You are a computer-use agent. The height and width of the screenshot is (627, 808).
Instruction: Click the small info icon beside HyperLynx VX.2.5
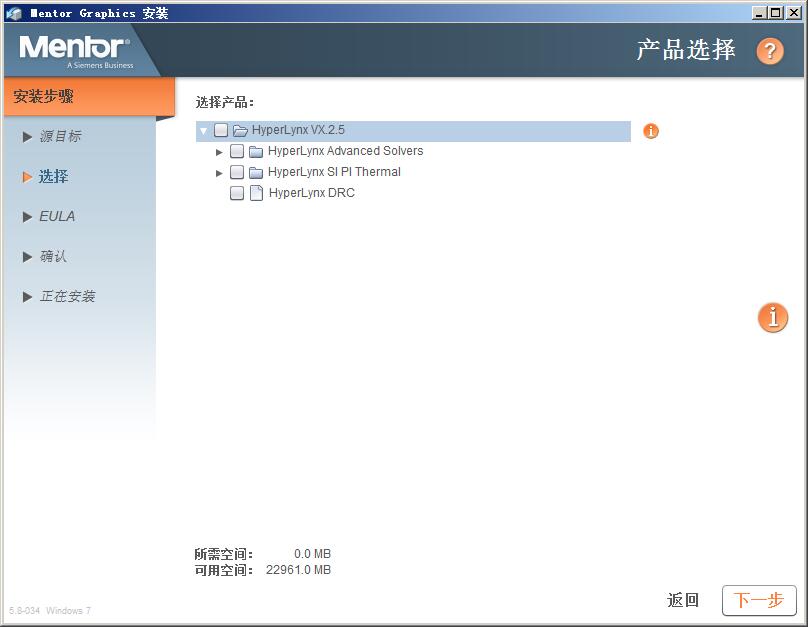tap(651, 131)
